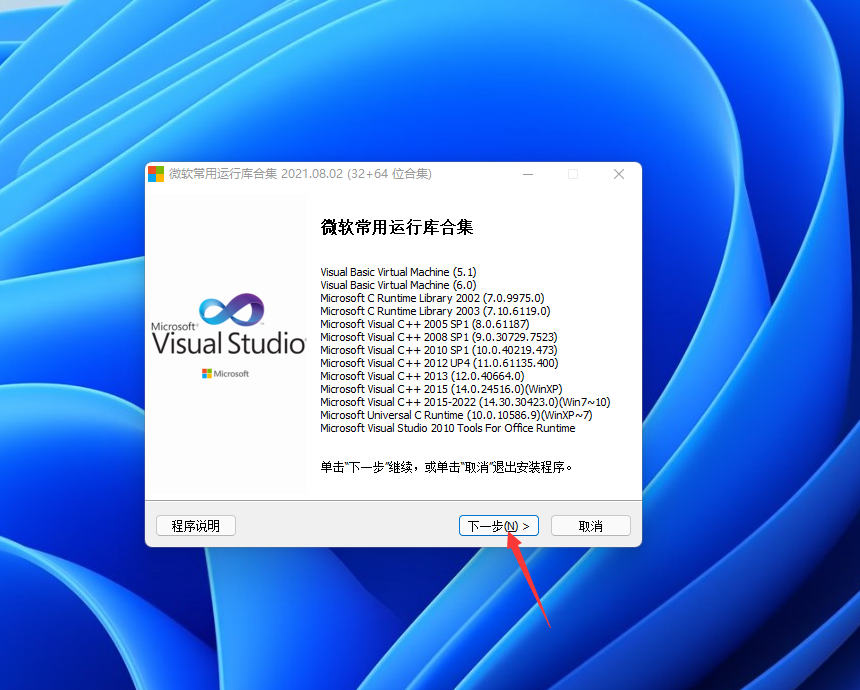Minimize the installer window
860x690 pixels.
pos(528,174)
